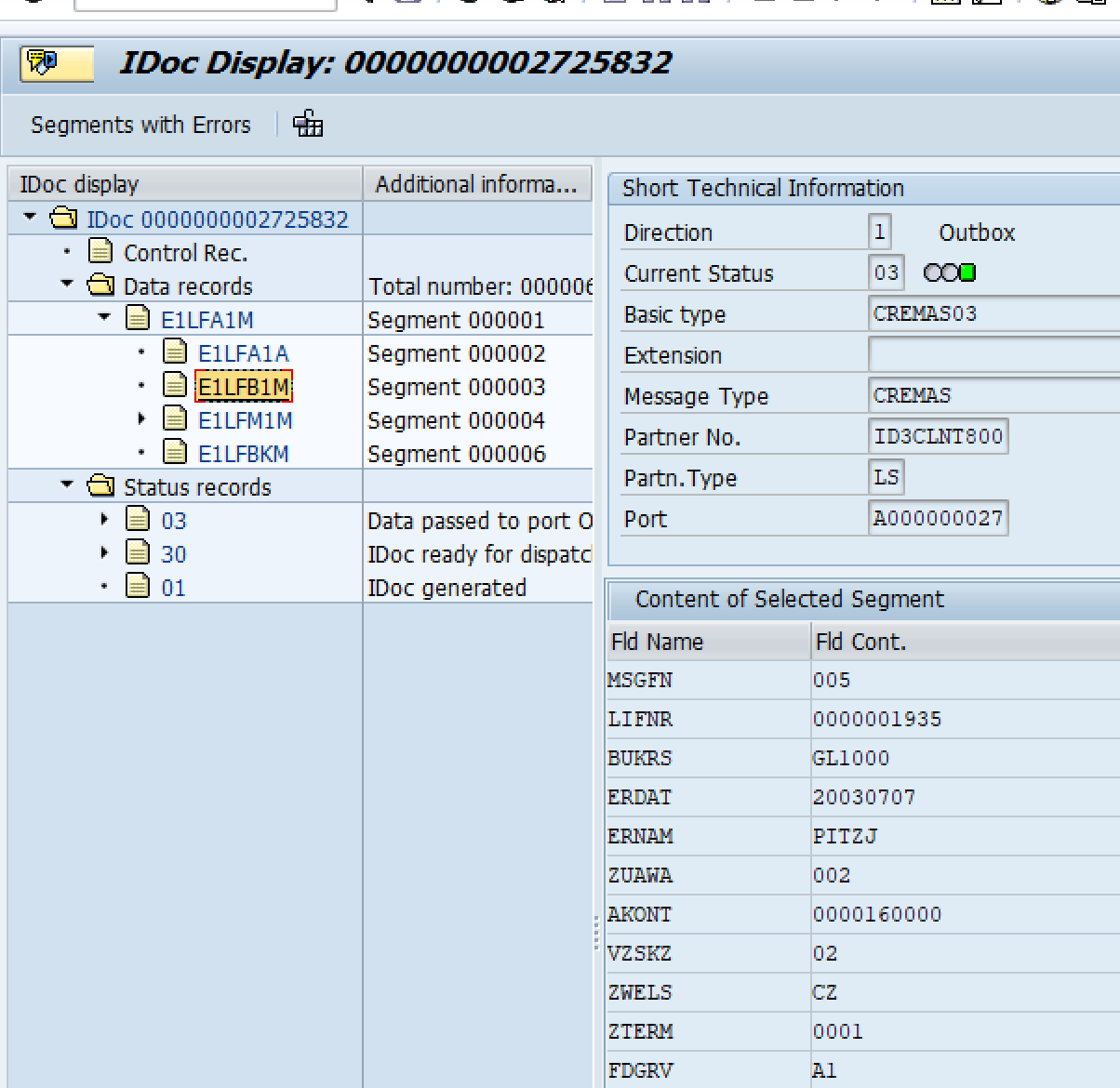1120x1088 pixels.
Task: Click the Fld Name column header
Action: 657,642
